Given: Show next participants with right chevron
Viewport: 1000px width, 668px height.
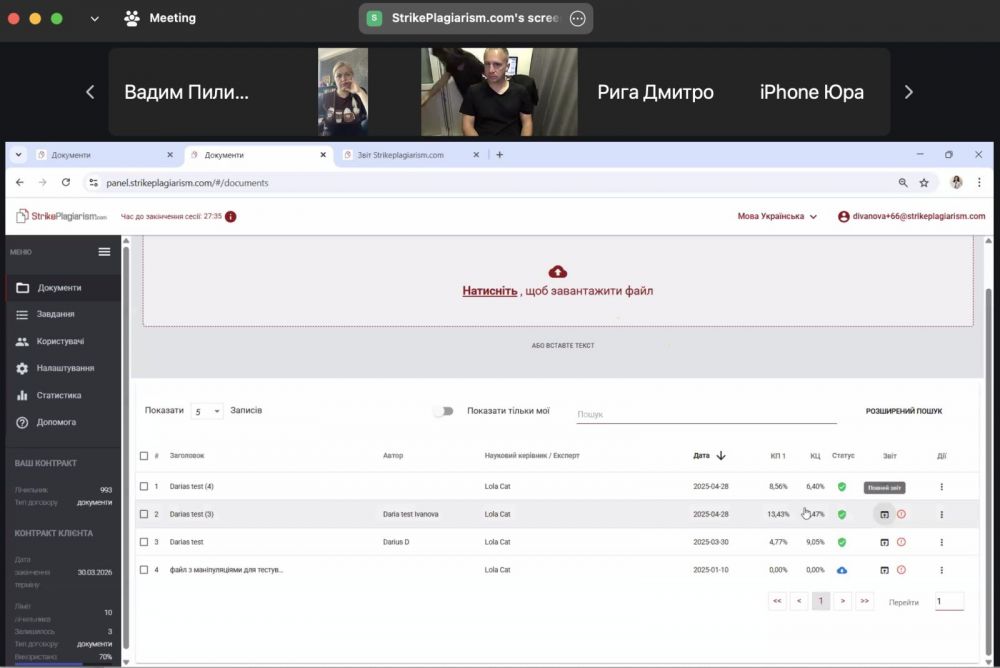Looking at the screenshot, I should pyautogui.click(x=908, y=92).
